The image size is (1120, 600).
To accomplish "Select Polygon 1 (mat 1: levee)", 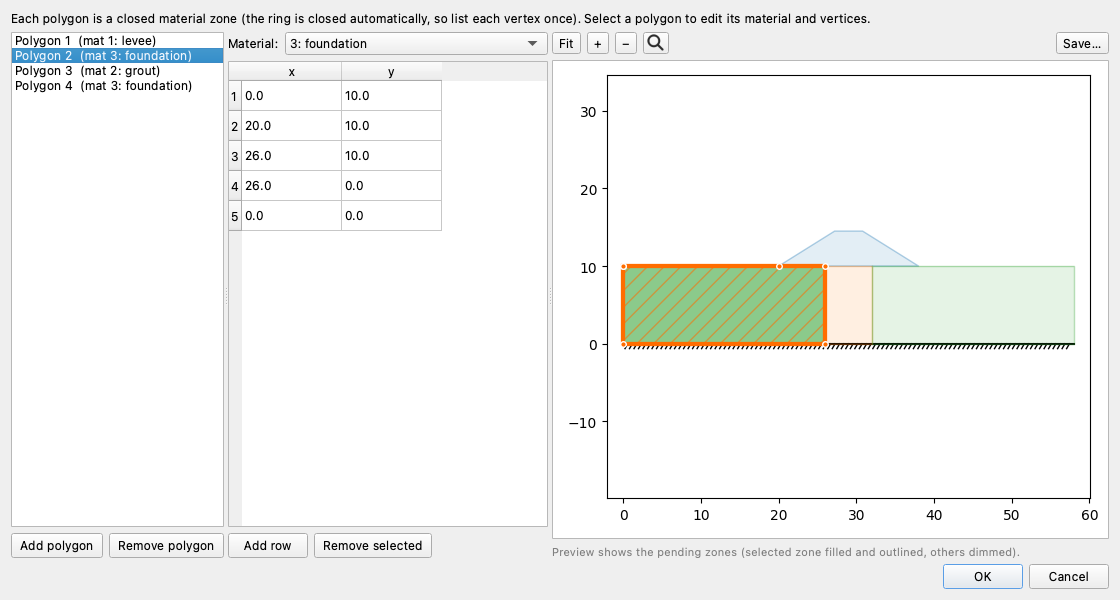I will (x=117, y=41).
